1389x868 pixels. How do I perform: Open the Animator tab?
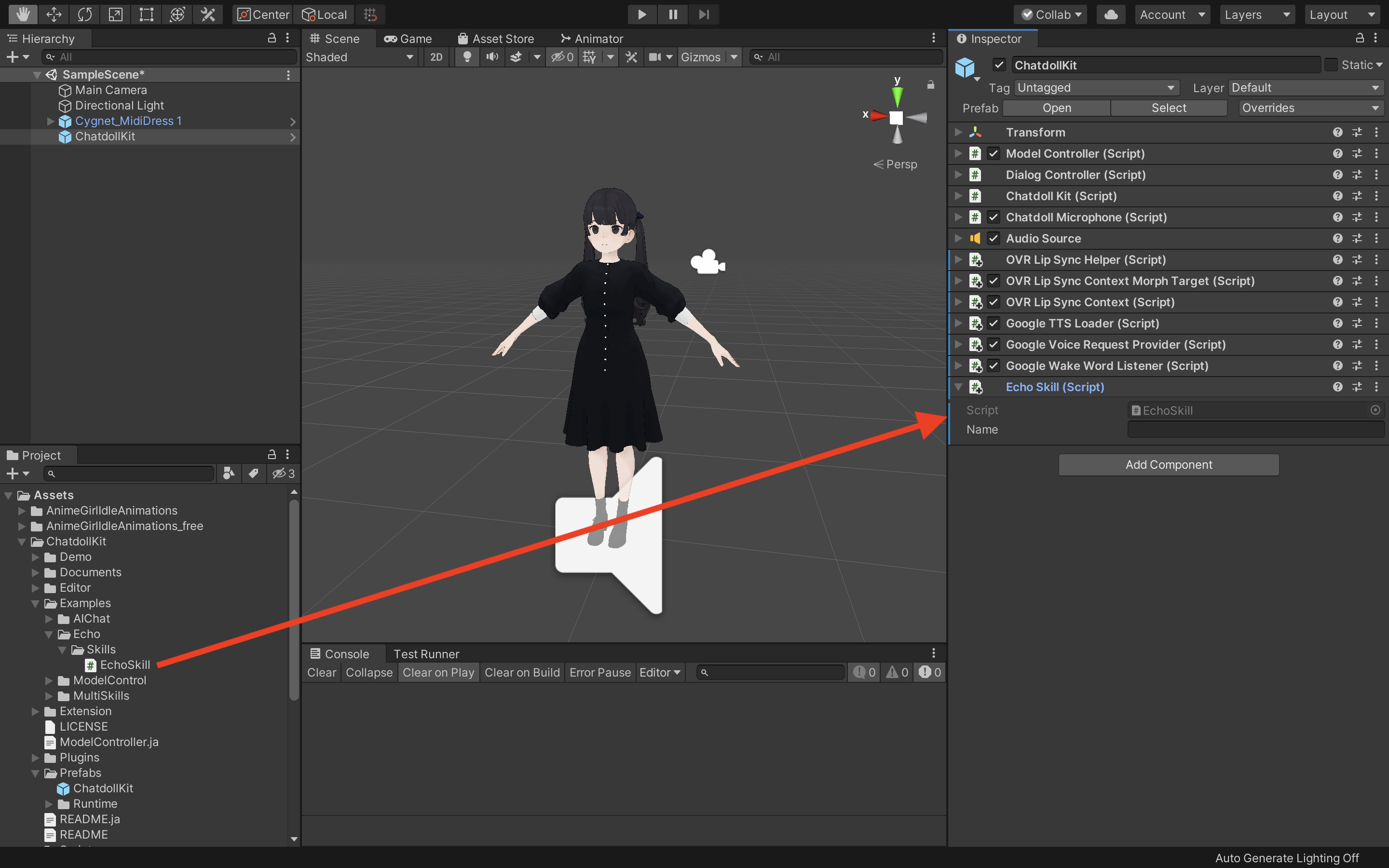592,39
